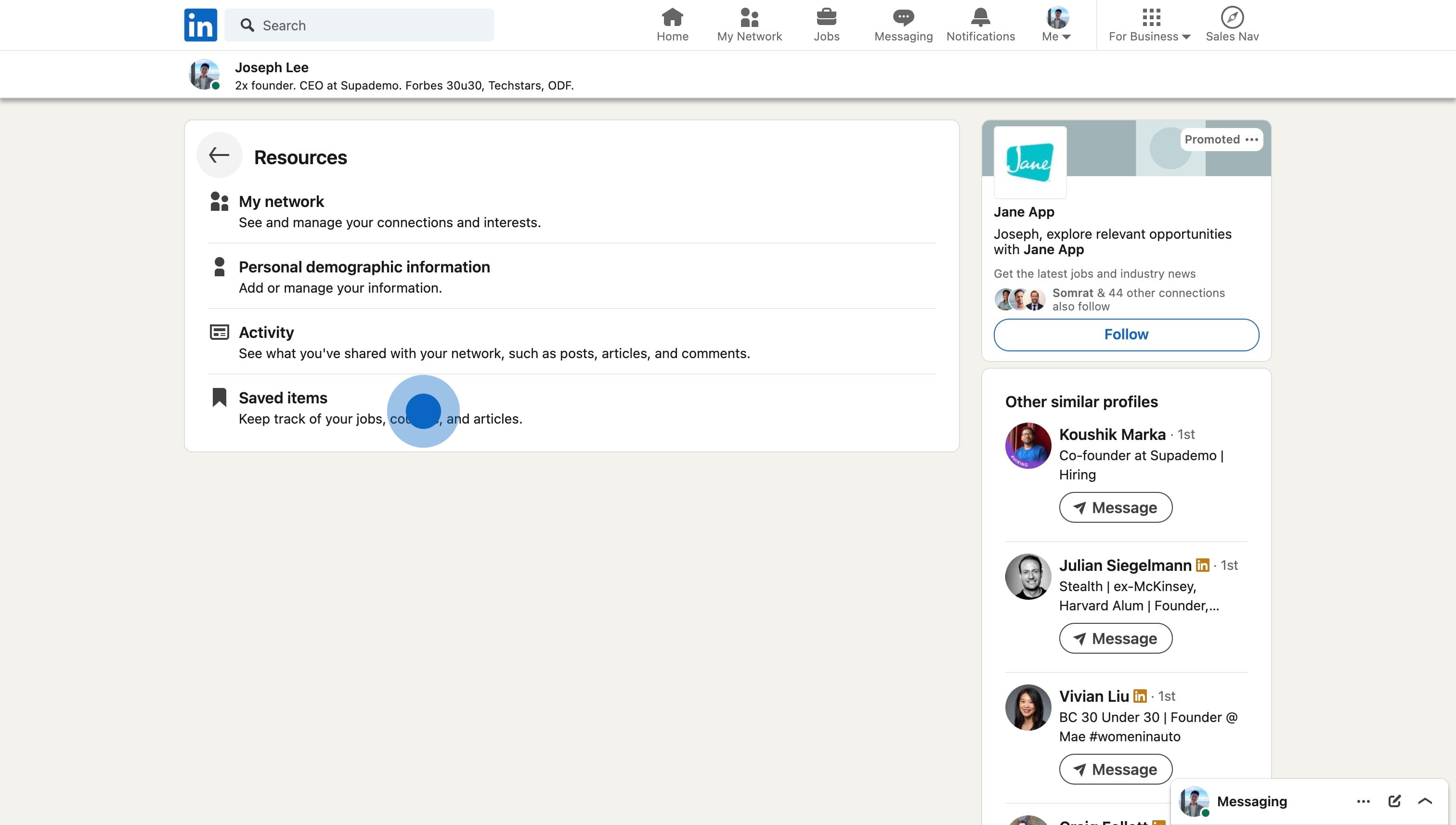The image size is (1456, 825).
Task: Open Jobs briefcase icon
Action: tap(826, 17)
